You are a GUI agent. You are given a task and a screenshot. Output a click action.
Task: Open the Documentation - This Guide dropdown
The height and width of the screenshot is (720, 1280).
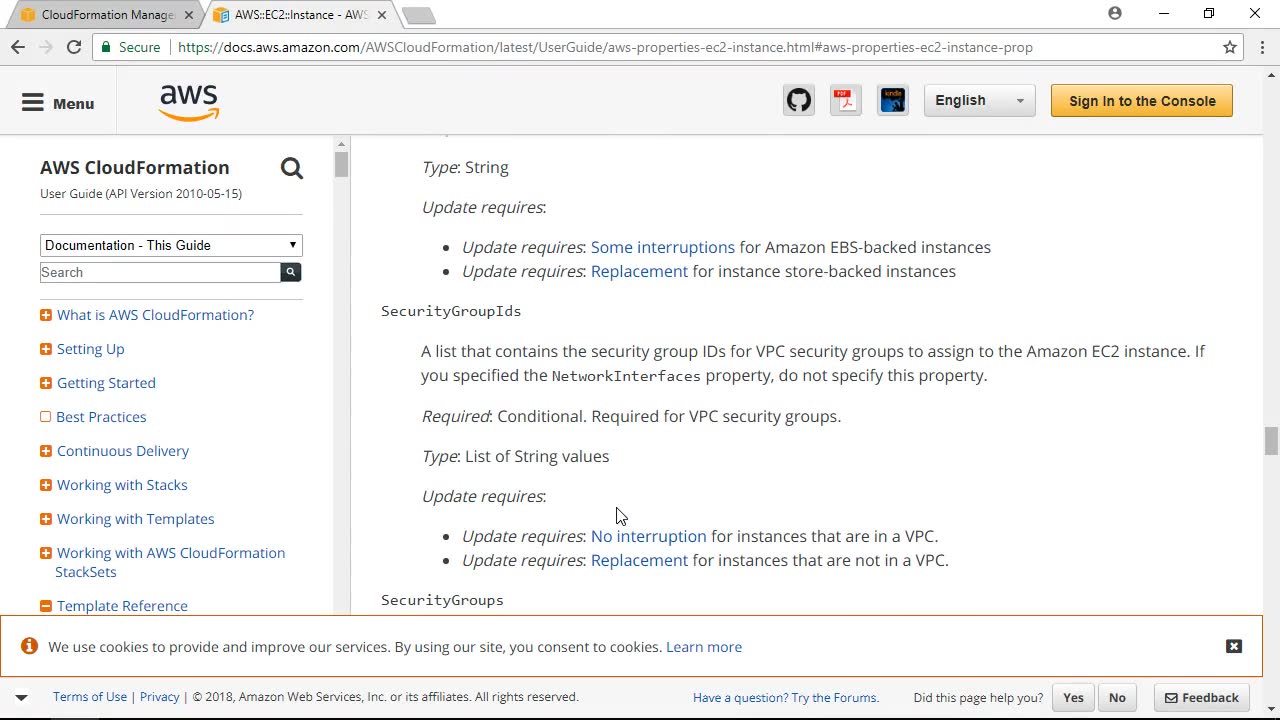(x=171, y=245)
